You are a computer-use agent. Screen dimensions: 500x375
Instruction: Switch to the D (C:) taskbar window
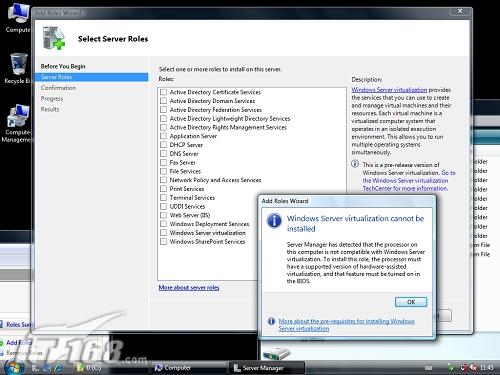click(x=89, y=367)
